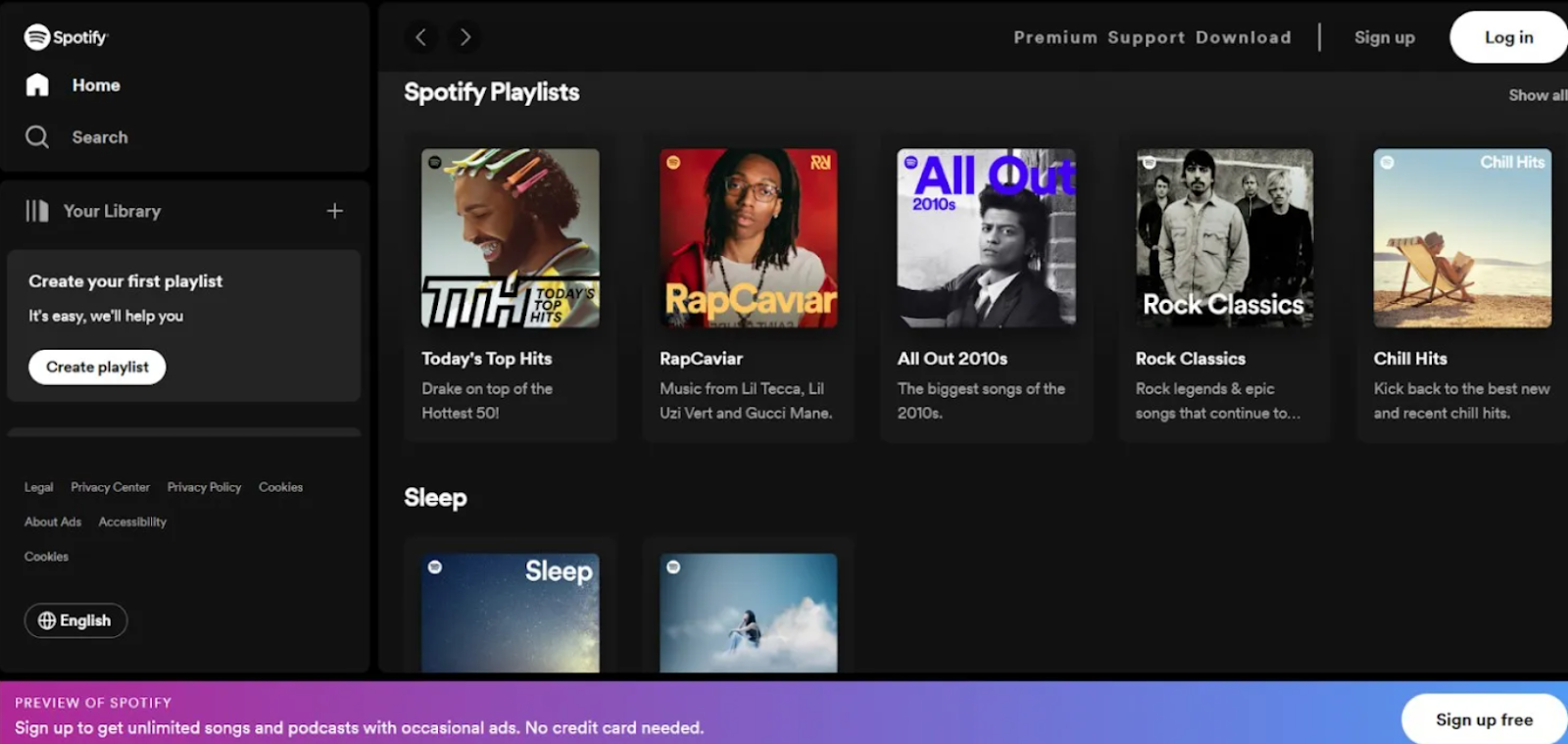Image resolution: width=1568 pixels, height=744 pixels.
Task: Click the Spotify logo
Action: pyautogui.click(x=66, y=37)
